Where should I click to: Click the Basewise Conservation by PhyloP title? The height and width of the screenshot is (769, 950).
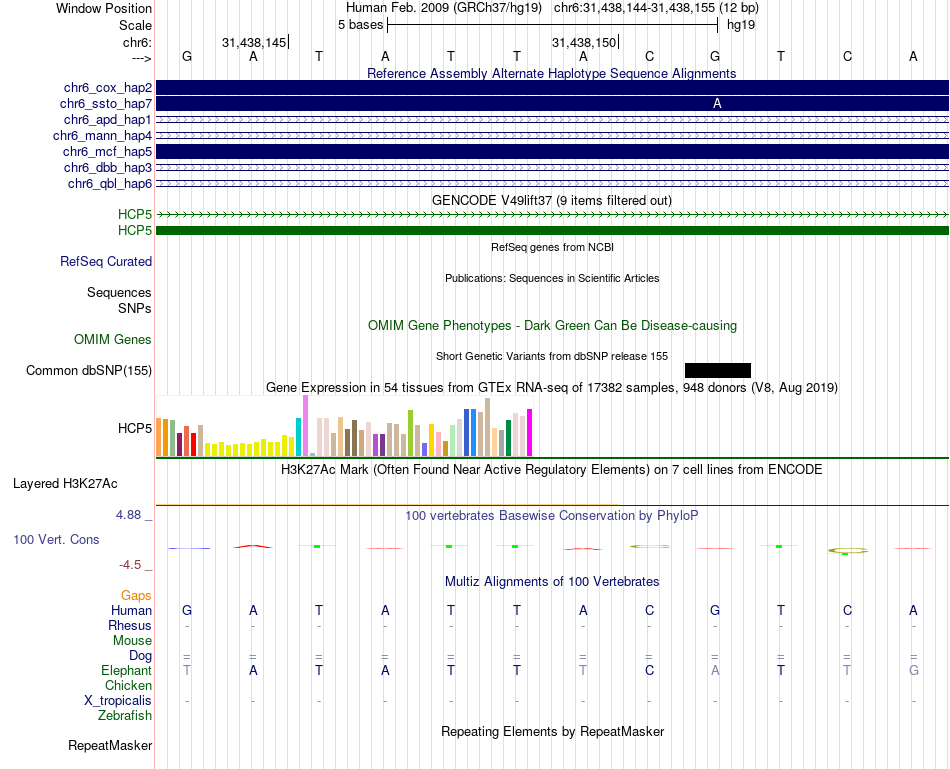[x=552, y=516]
